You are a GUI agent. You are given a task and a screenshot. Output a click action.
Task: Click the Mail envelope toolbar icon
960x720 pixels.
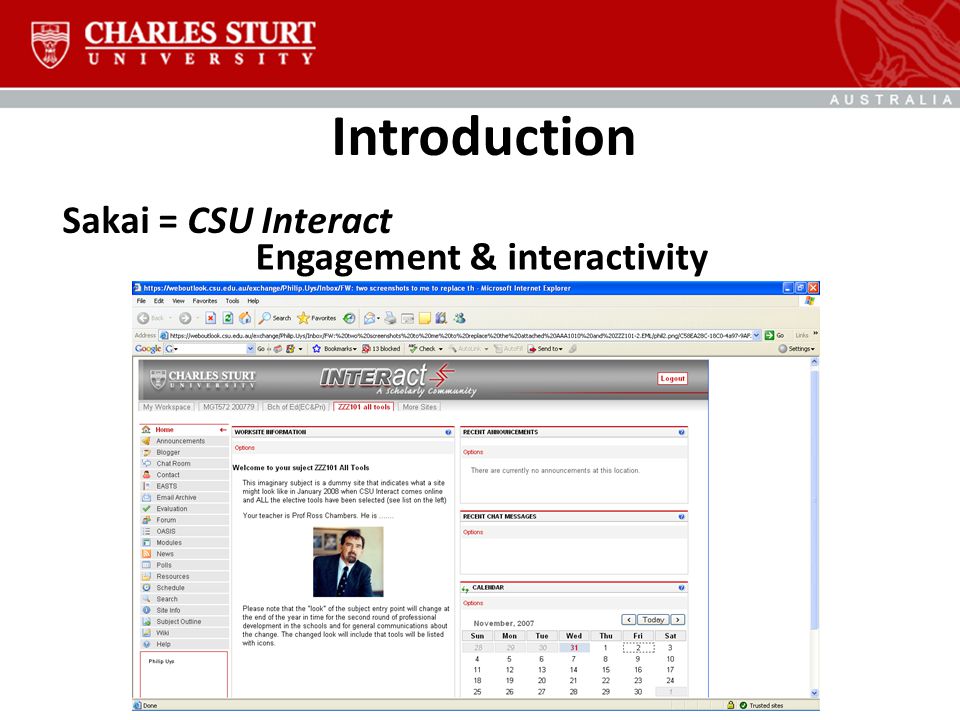coord(370,318)
